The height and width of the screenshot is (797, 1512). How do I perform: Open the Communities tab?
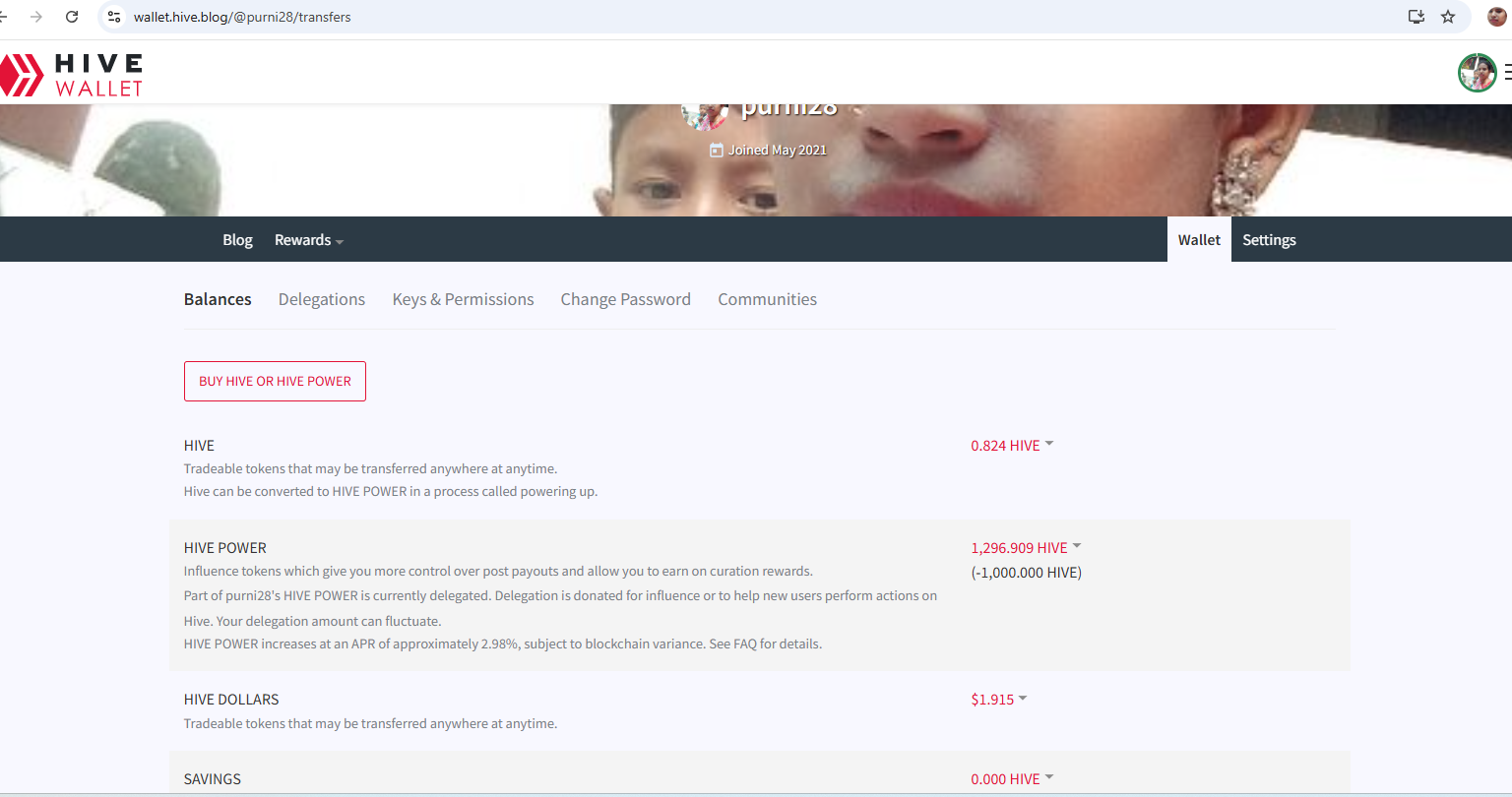pyautogui.click(x=768, y=299)
